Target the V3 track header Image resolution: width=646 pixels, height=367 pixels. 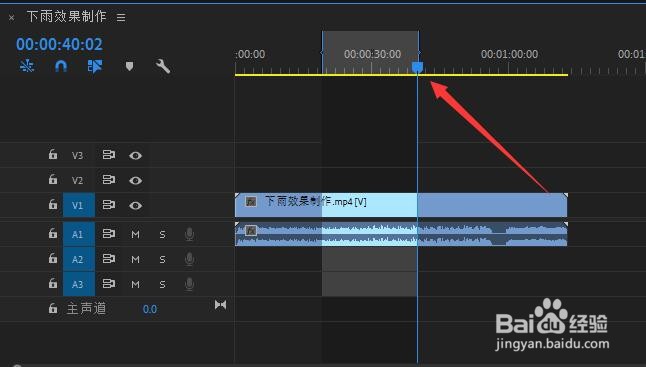tap(77, 155)
